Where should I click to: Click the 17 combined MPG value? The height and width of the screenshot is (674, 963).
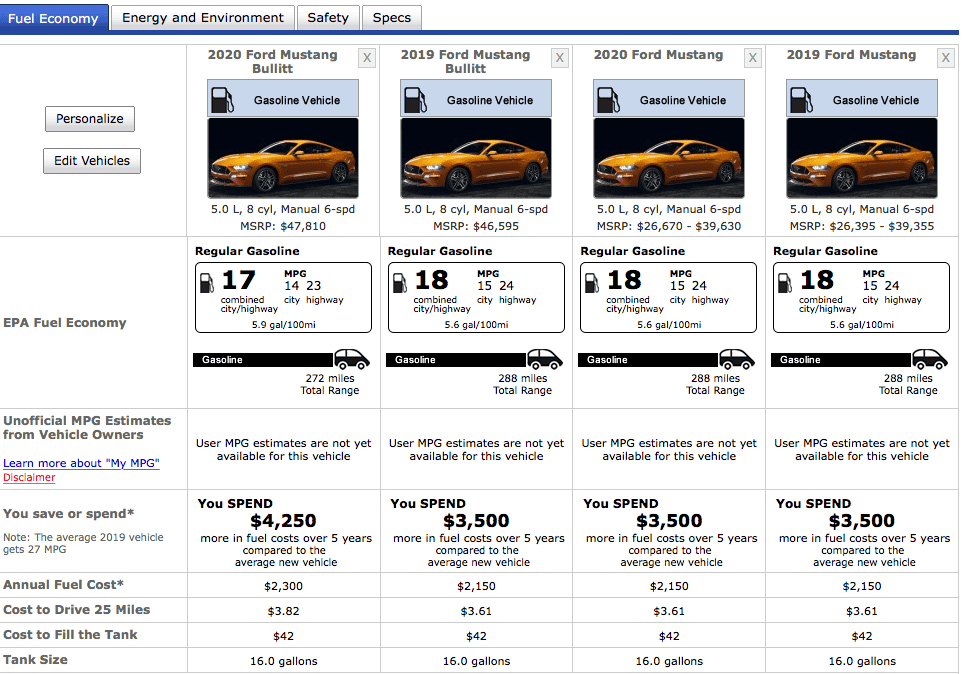coord(238,280)
